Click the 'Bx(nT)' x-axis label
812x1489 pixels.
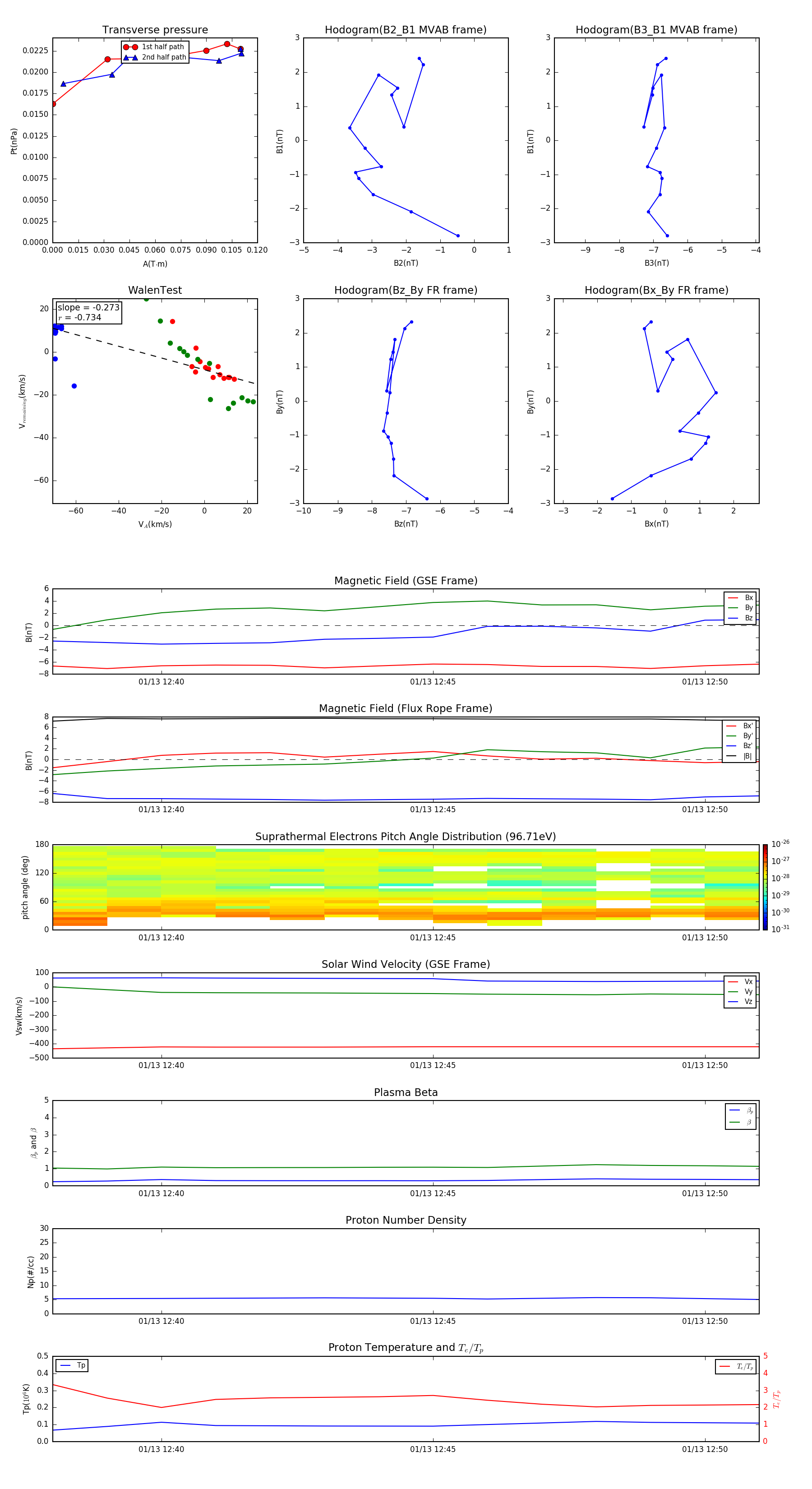(656, 524)
